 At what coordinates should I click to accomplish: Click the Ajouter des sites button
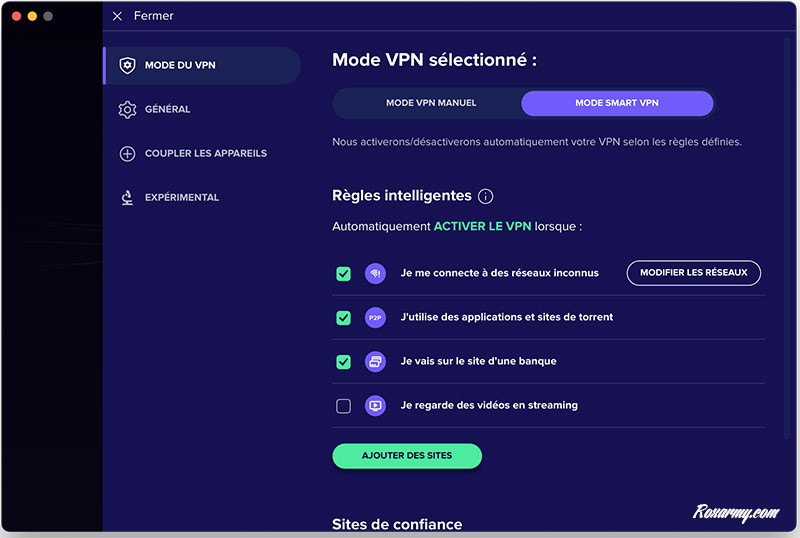point(407,456)
